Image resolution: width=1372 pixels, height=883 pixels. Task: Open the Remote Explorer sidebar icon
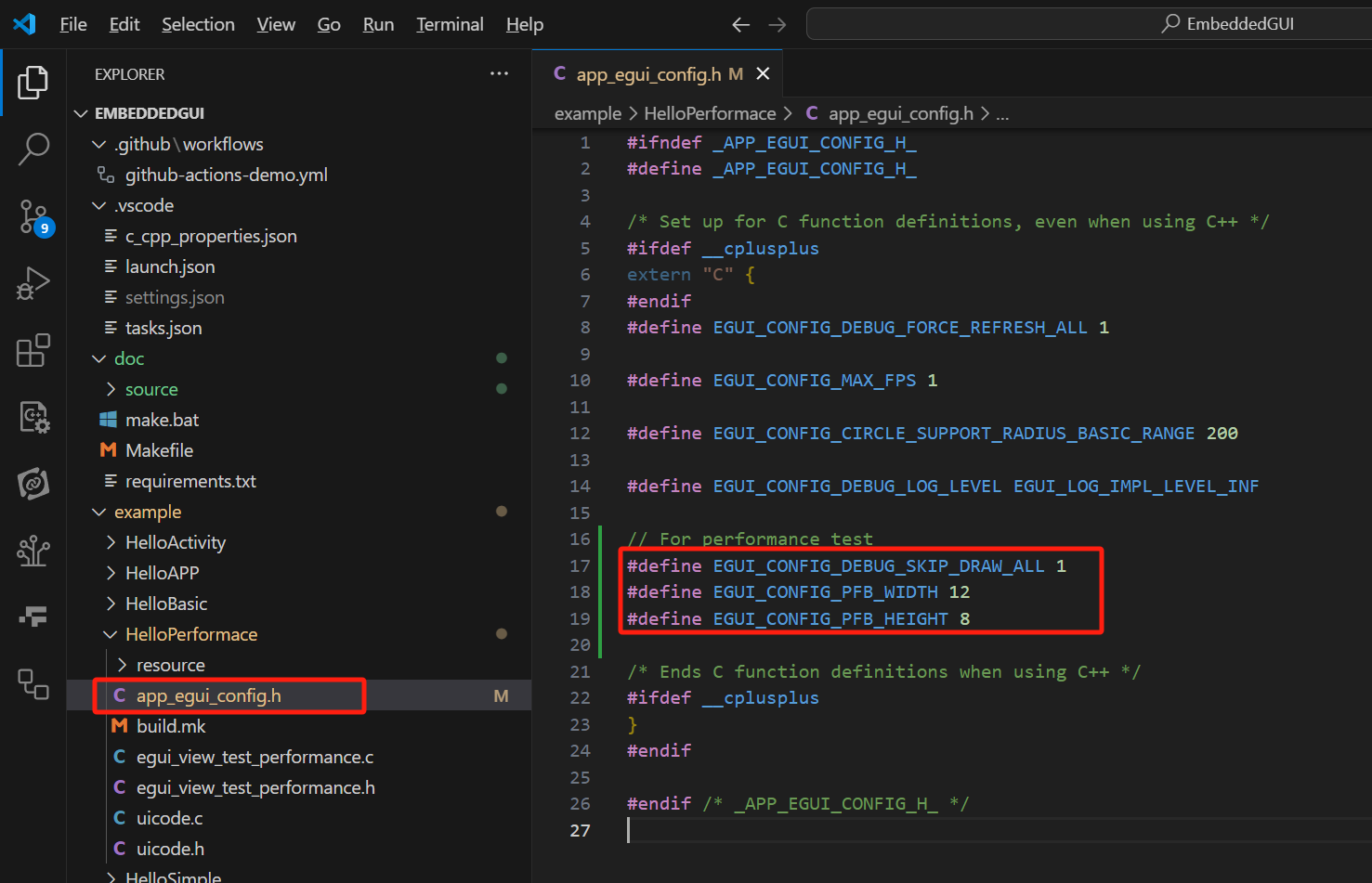33,684
